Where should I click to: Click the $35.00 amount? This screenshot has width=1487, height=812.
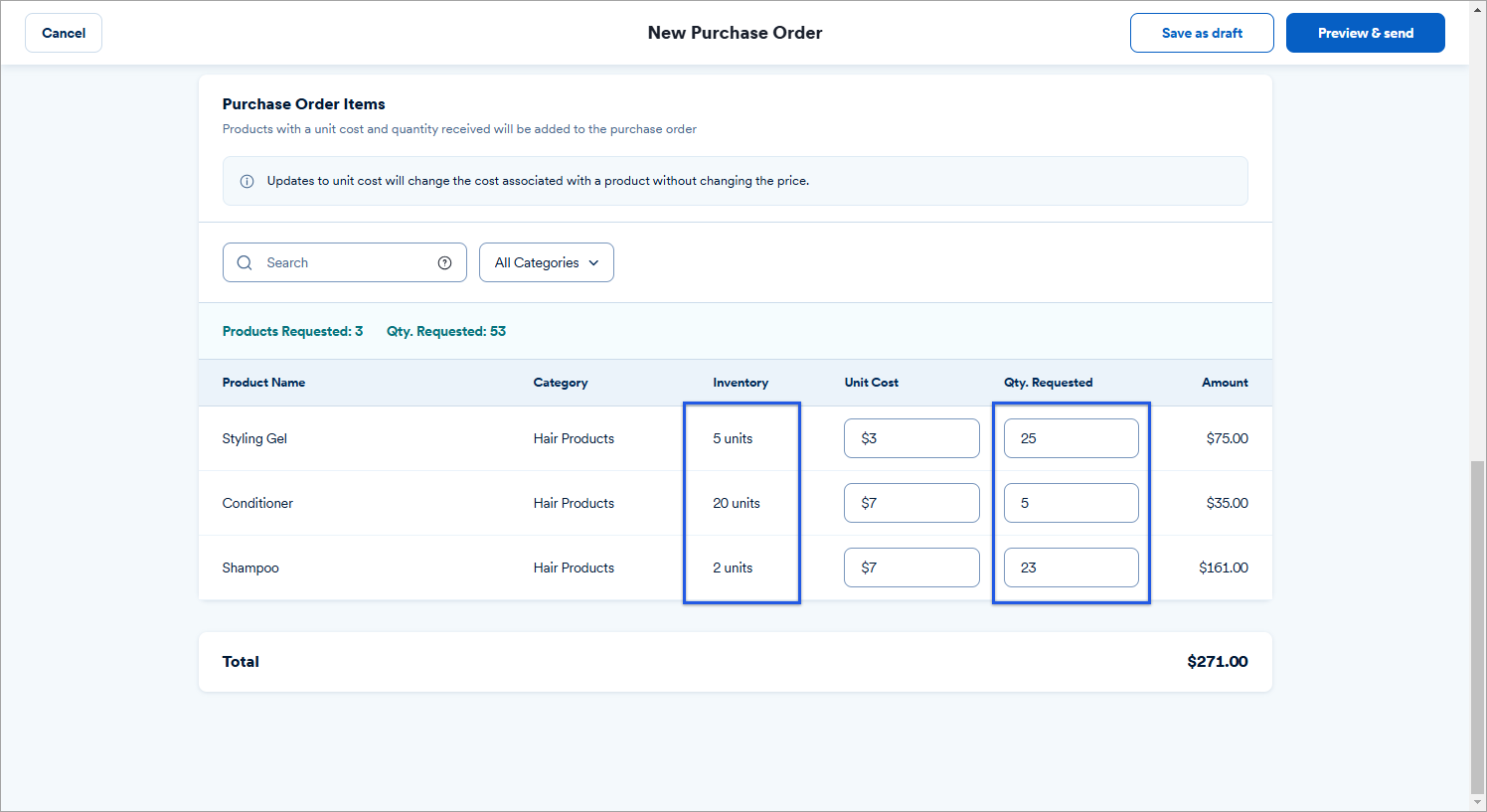(1227, 503)
